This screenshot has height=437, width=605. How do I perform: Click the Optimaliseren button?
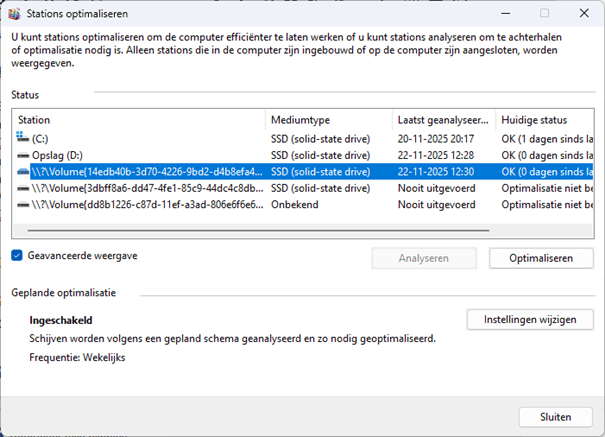click(x=541, y=258)
